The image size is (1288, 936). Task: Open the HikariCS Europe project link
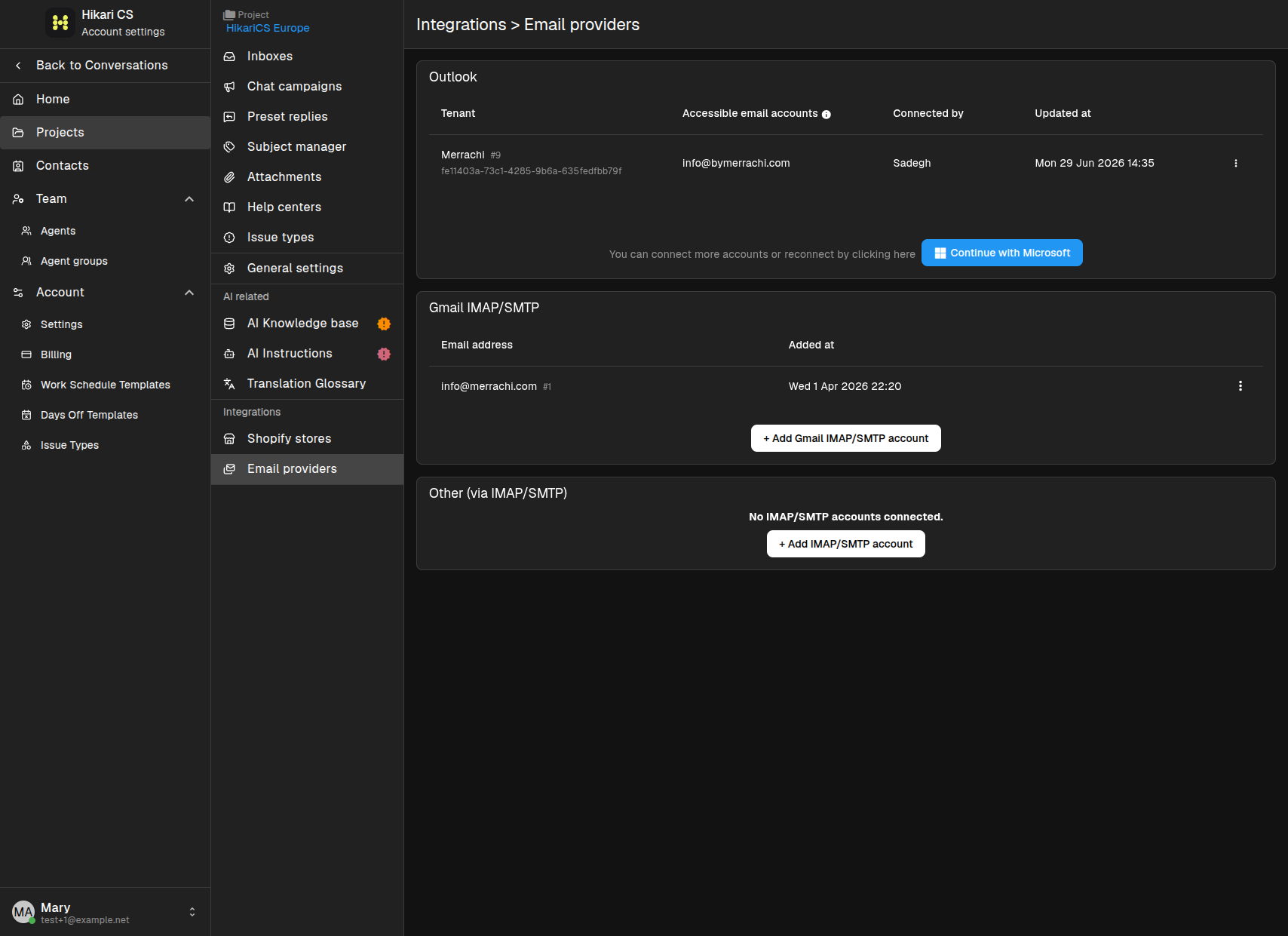coord(268,28)
